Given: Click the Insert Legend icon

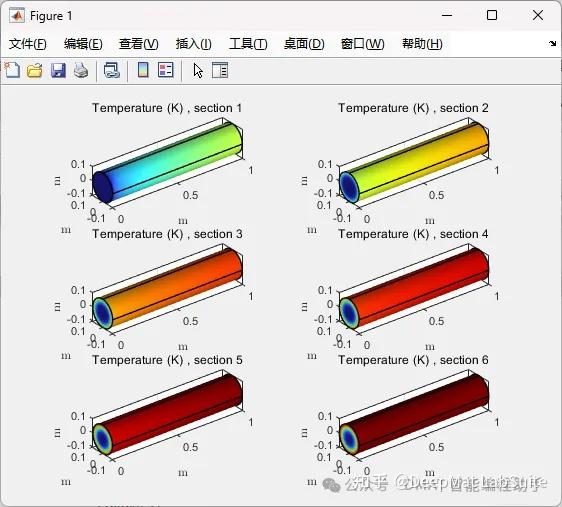Looking at the screenshot, I should [166, 70].
